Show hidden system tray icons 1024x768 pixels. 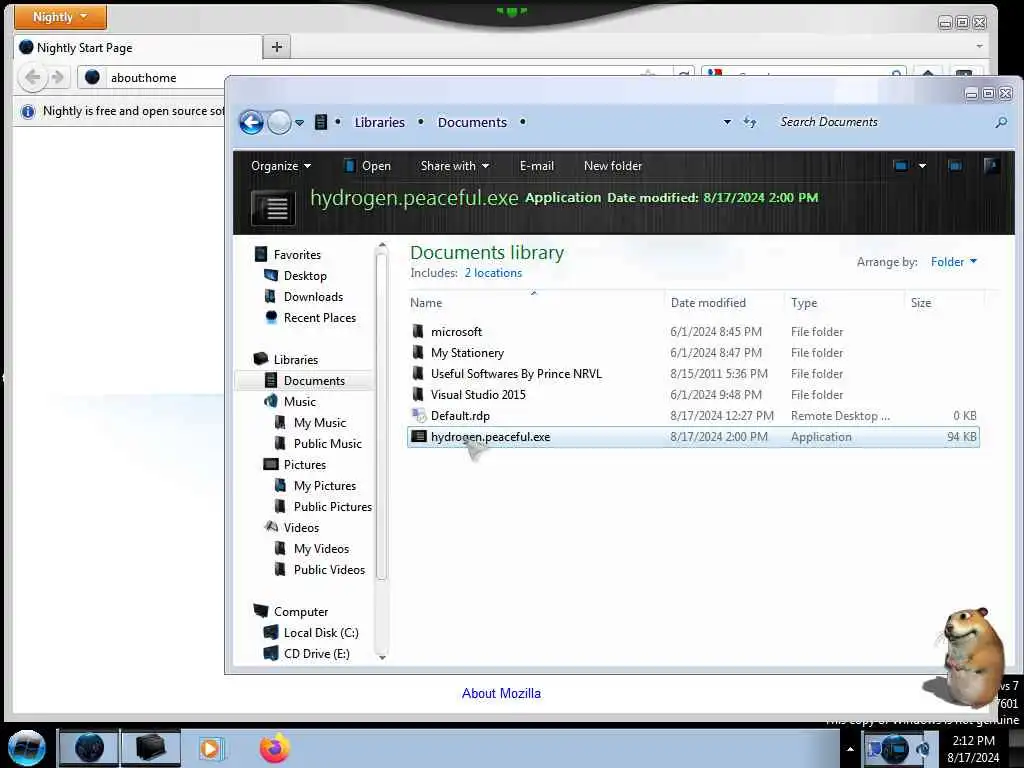850,749
